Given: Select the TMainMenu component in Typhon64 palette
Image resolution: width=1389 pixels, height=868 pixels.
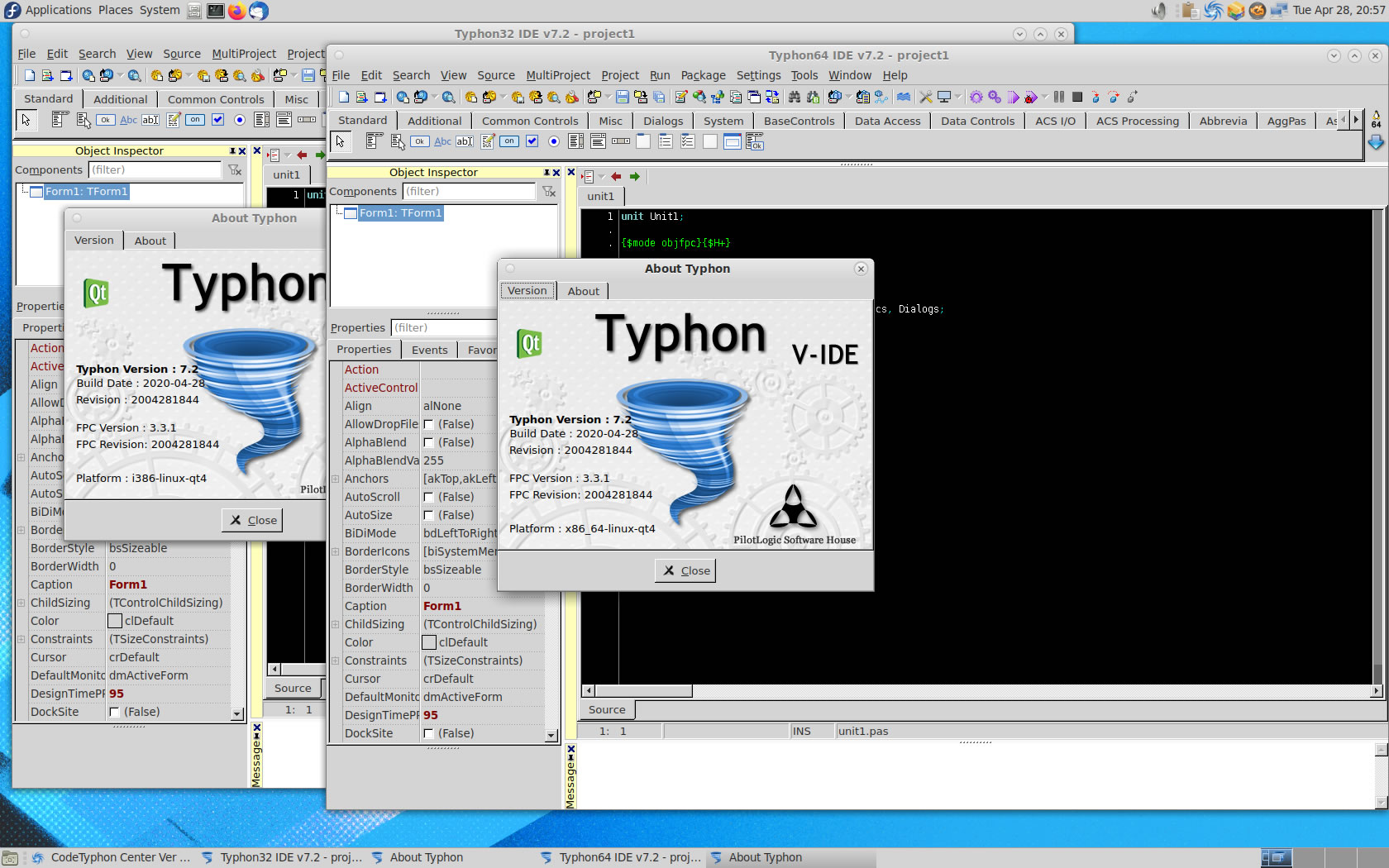Looking at the screenshot, I should [x=374, y=141].
